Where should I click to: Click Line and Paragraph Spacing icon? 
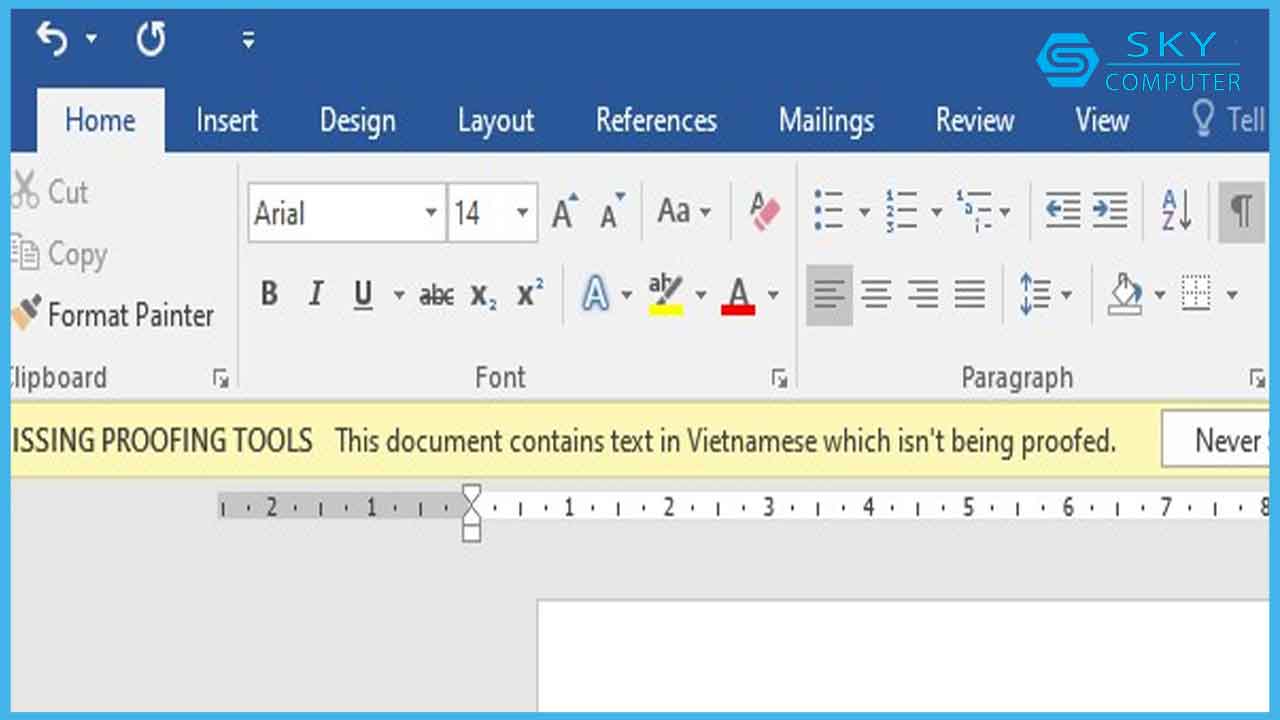[x=1034, y=295]
